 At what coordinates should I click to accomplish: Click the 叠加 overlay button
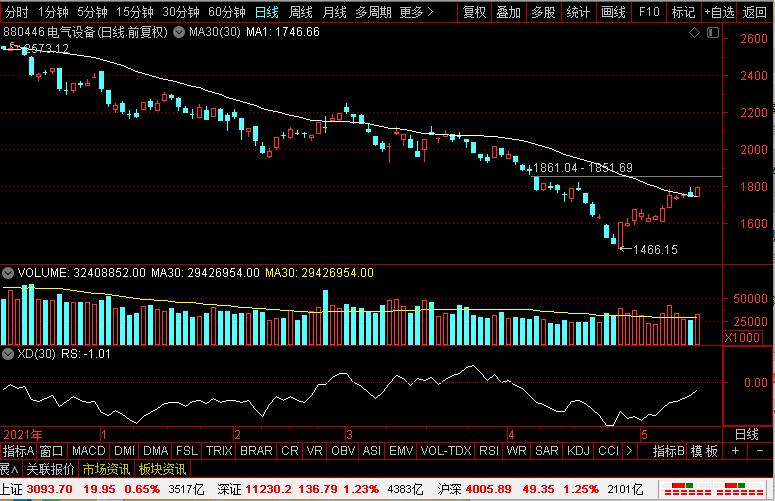[509, 12]
